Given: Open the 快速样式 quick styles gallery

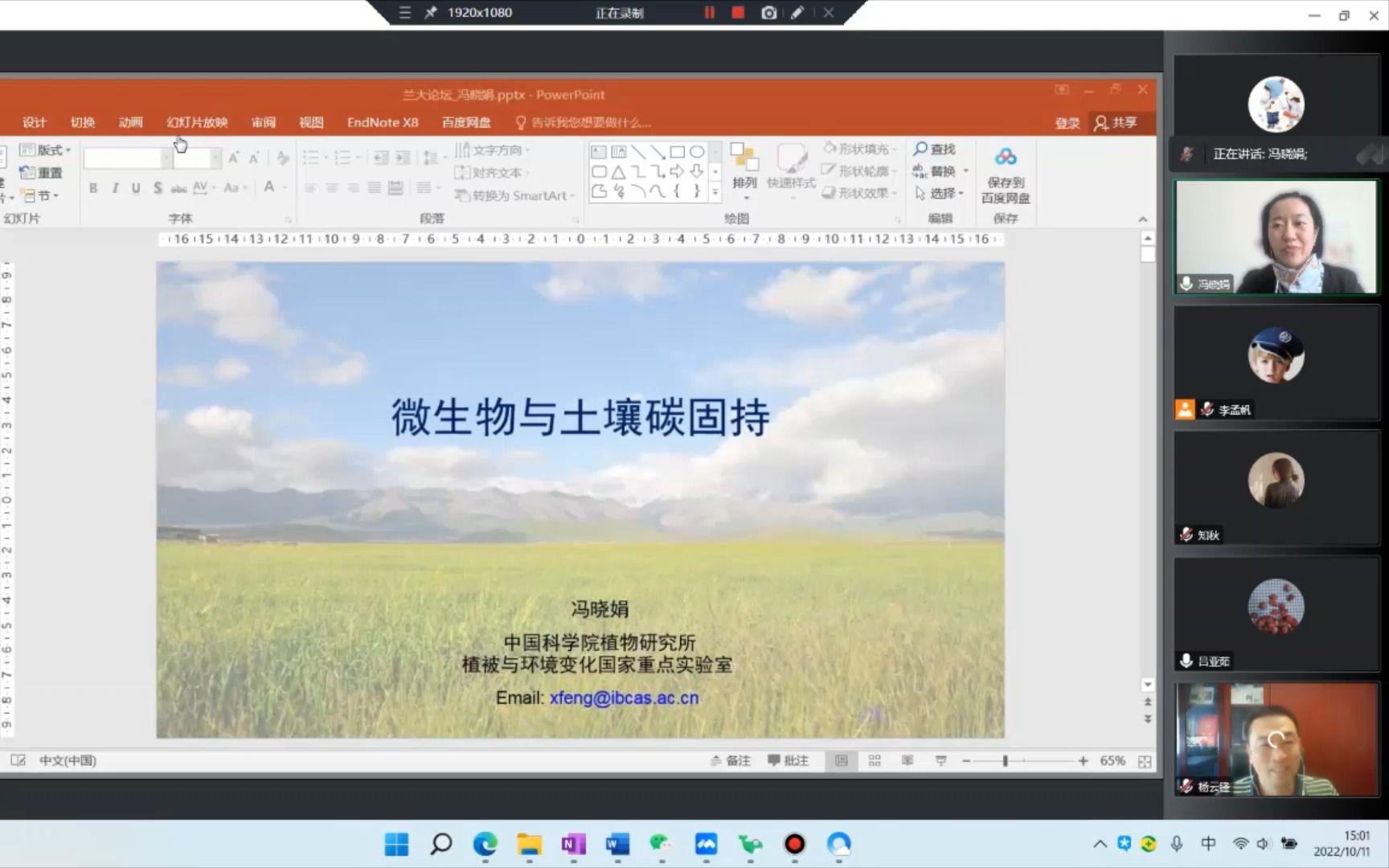Looking at the screenshot, I should (x=791, y=170).
